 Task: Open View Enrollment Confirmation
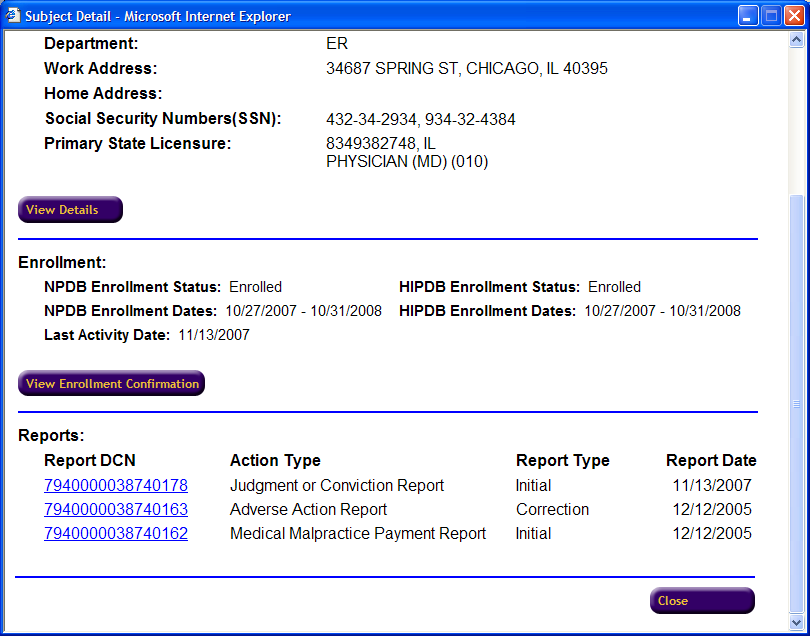112,383
